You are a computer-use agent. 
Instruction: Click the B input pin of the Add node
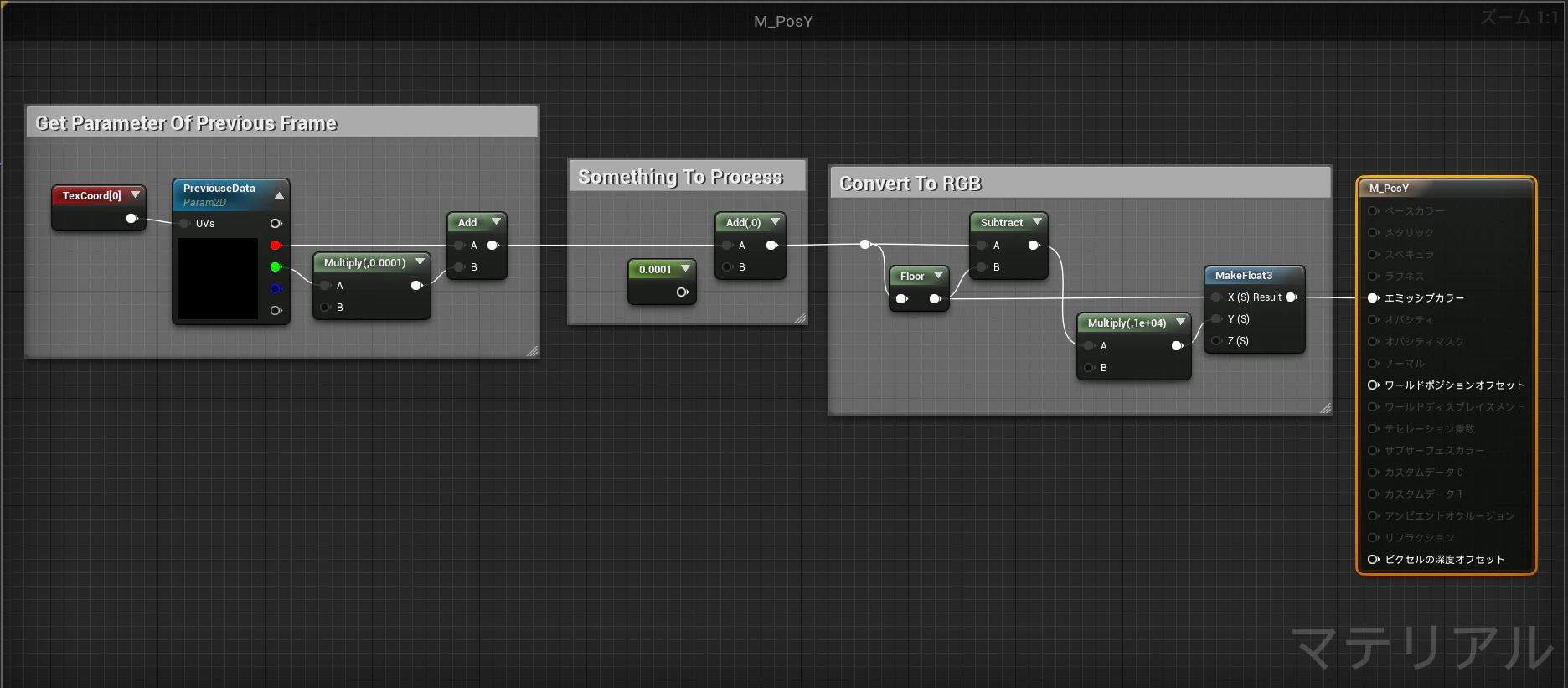coord(459,267)
